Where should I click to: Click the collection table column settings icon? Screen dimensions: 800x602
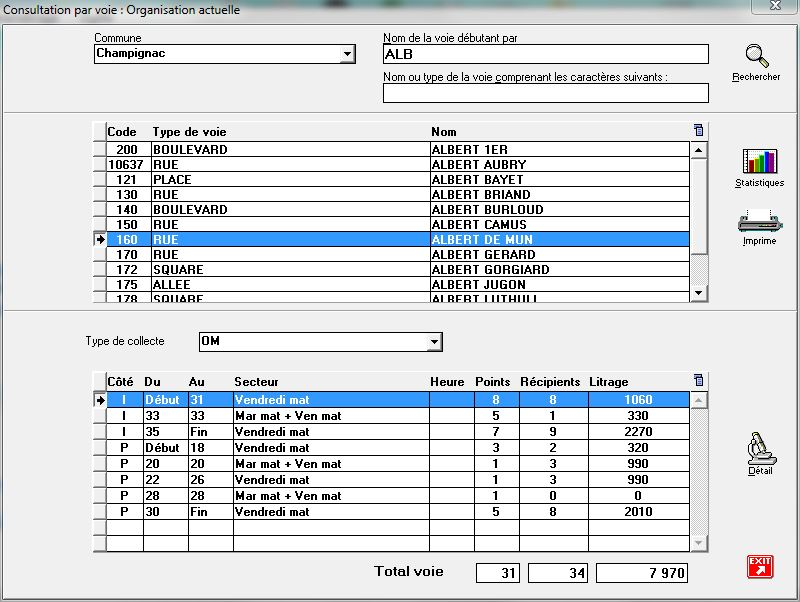tap(698, 380)
